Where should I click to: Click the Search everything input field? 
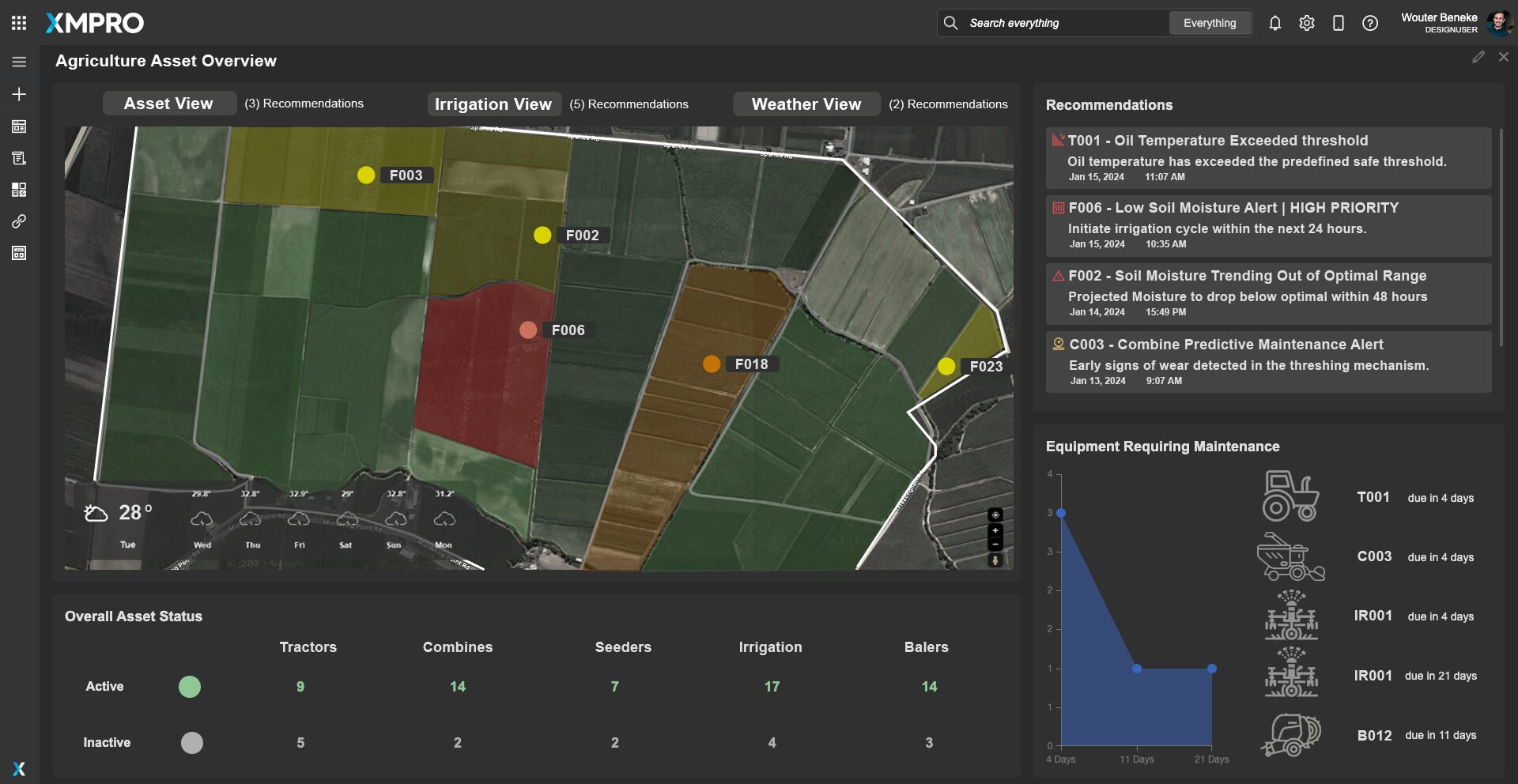pos(1059,23)
